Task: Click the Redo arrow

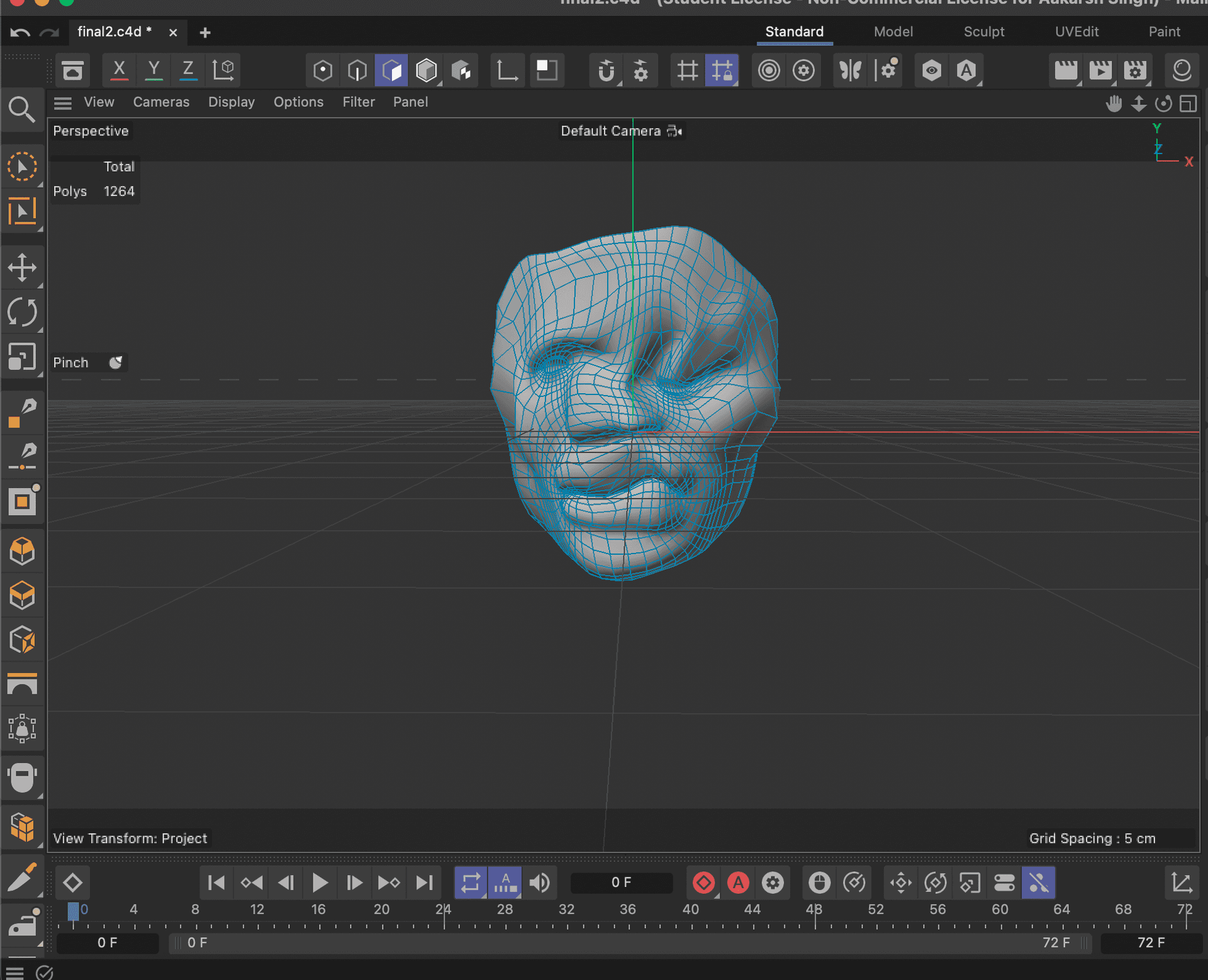Action: [48, 32]
